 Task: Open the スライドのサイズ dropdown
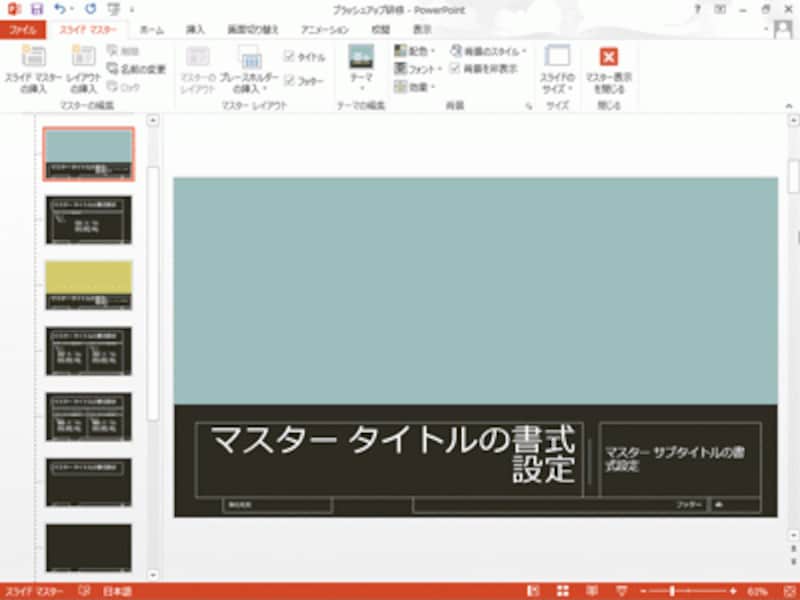558,69
